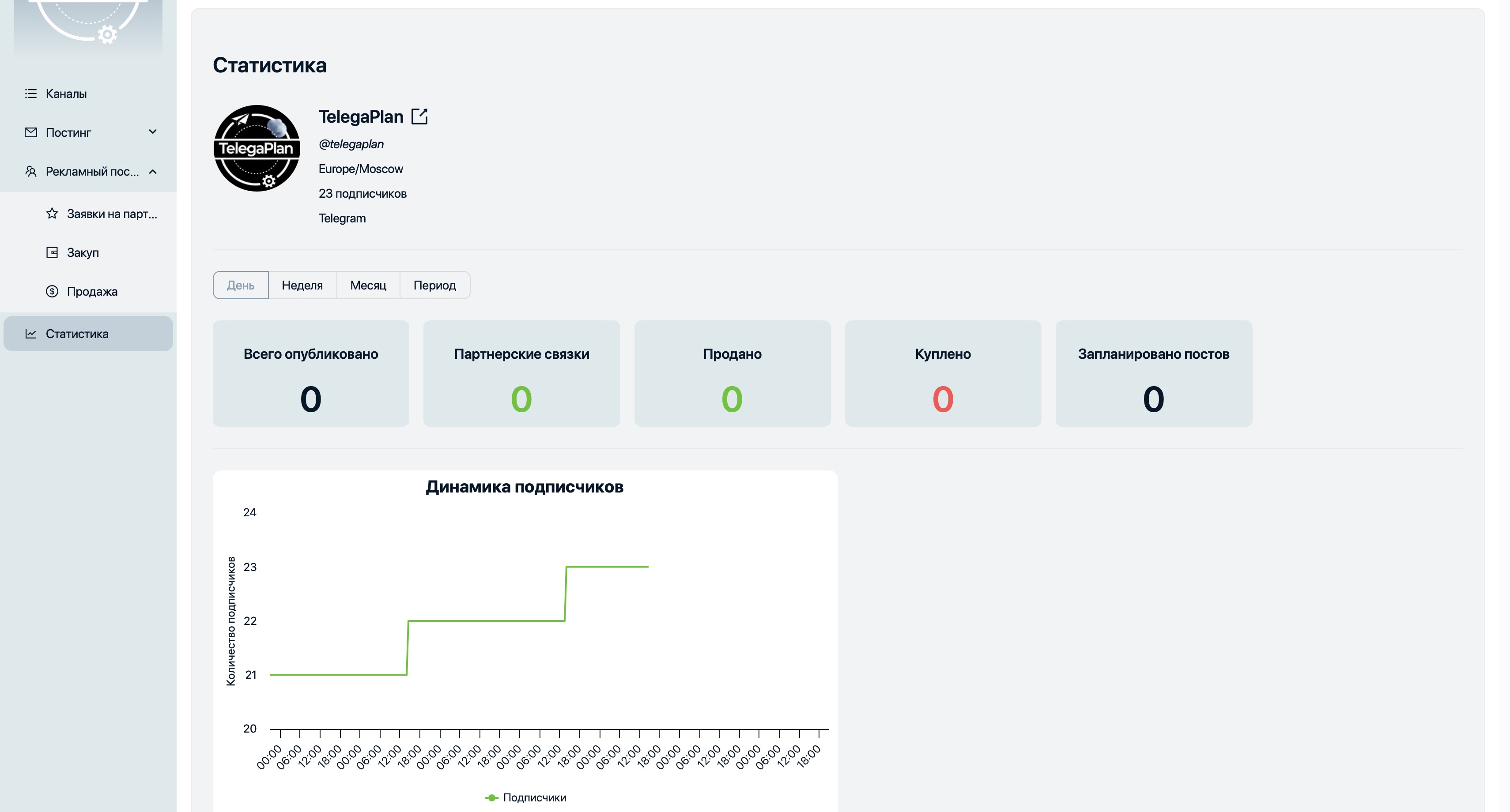Click the Динамика подписчиков chart title

coord(525,487)
